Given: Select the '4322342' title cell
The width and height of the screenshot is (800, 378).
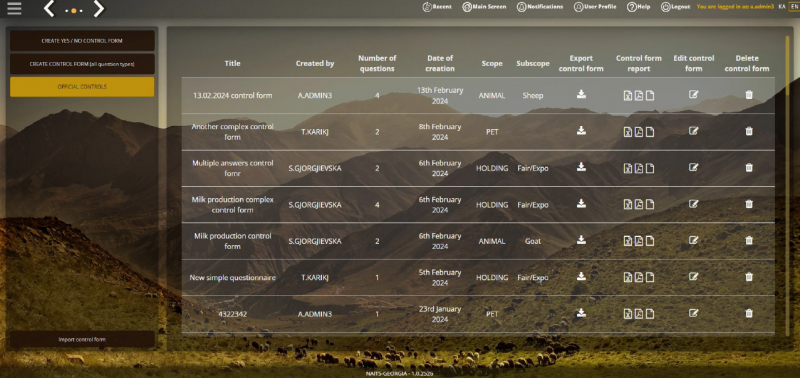Looking at the screenshot, I should pos(233,314).
